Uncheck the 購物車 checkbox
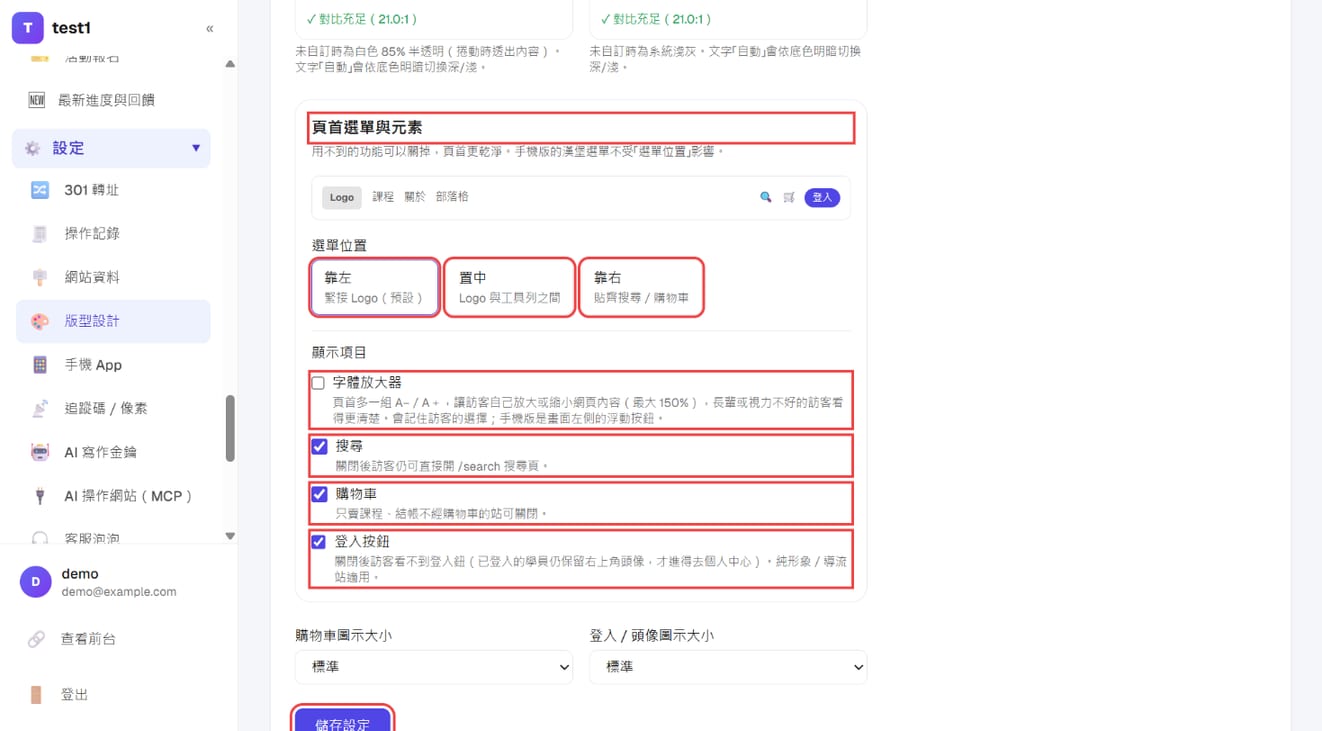Viewport: 1322px width, 731px height. tap(319, 494)
